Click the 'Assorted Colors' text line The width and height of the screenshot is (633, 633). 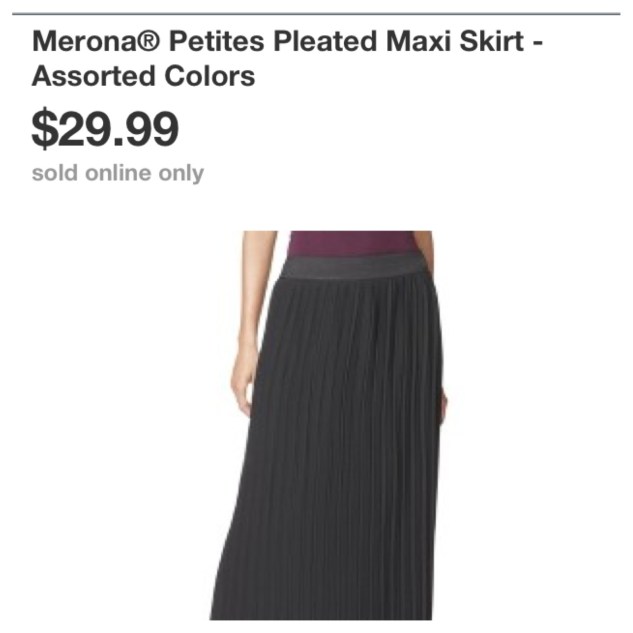pyautogui.click(x=143, y=76)
